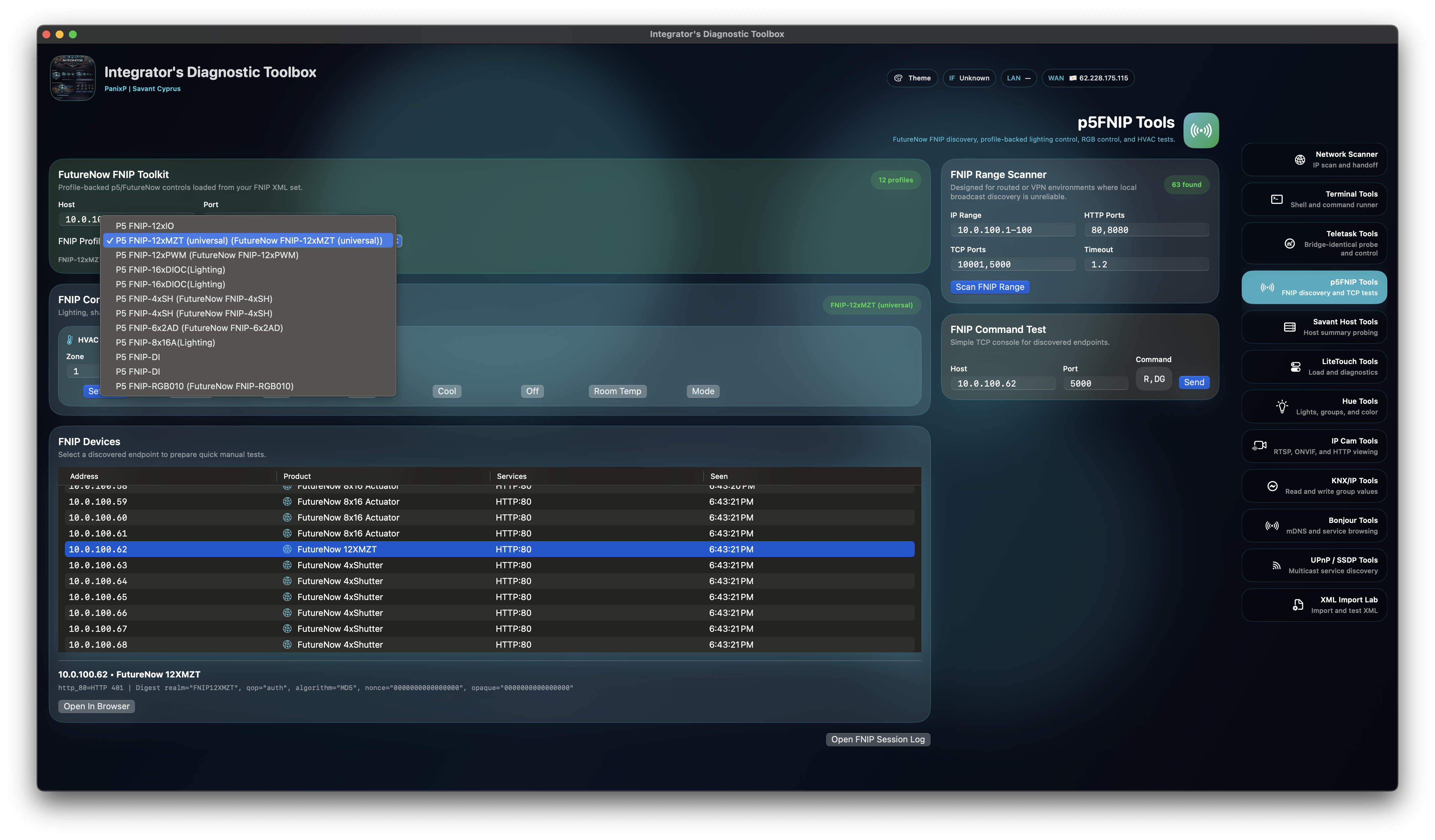Click the LiteTouch Tools switch icon
Viewport: 1435px width, 840px height.
[1295, 367]
